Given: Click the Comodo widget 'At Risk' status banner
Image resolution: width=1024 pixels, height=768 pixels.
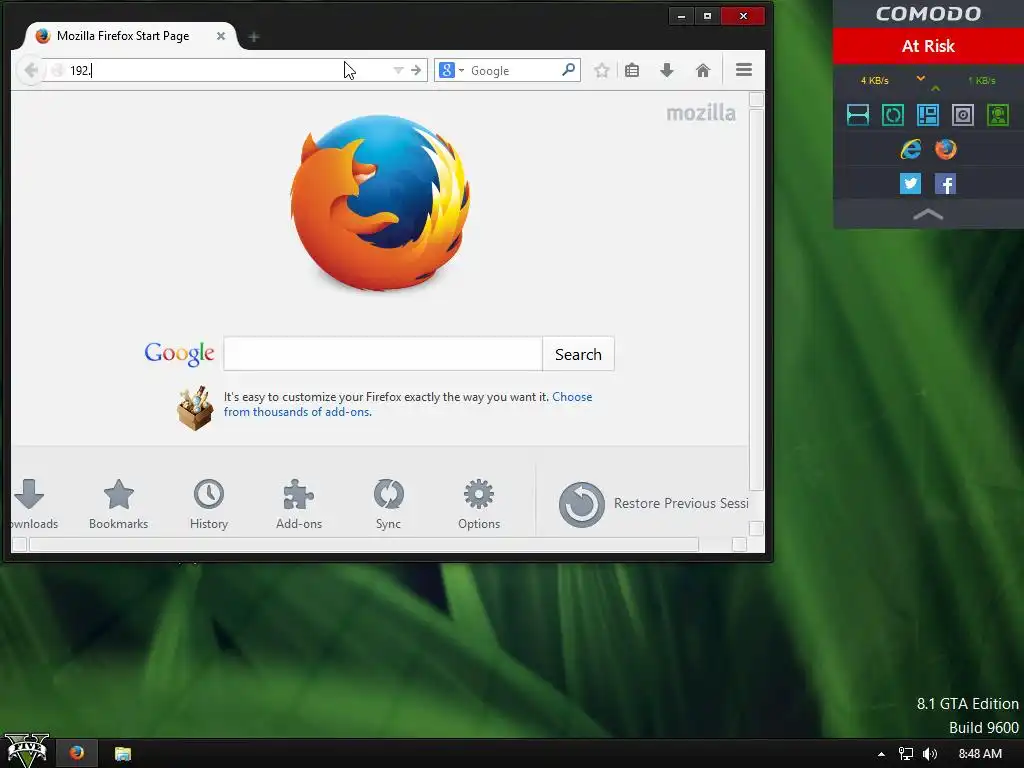Looking at the screenshot, I should coord(928,46).
